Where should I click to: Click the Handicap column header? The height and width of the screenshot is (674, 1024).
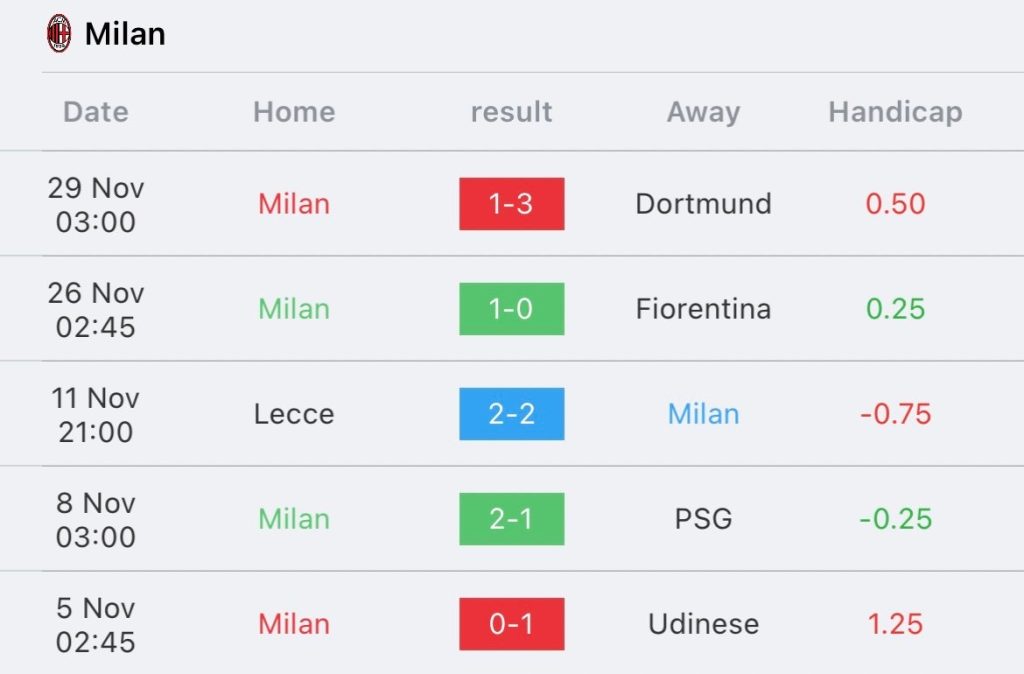[x=895, y=112]
